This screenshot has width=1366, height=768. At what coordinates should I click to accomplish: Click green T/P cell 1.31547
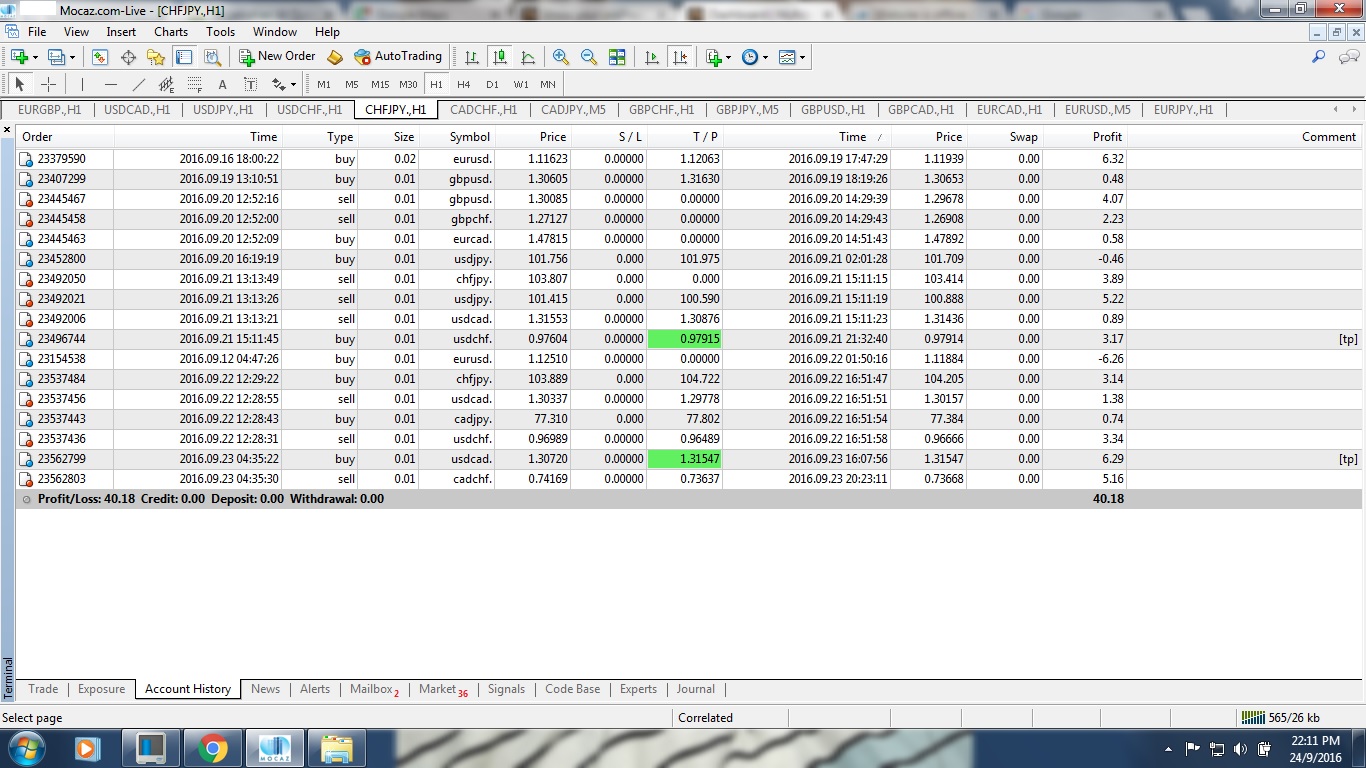pyautogui.click(x=685, y=459)
